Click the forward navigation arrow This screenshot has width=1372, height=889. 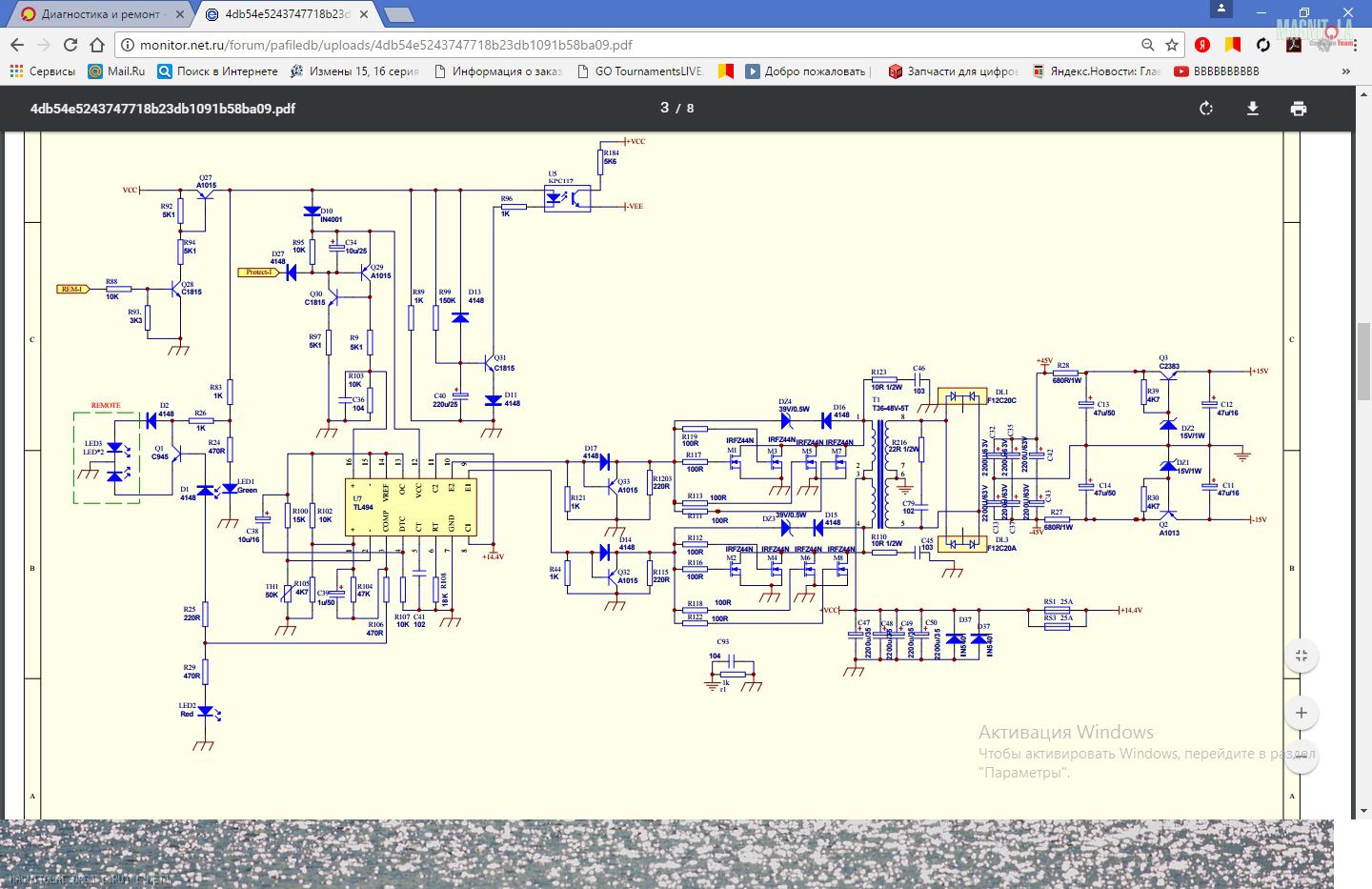coord(43,45)
